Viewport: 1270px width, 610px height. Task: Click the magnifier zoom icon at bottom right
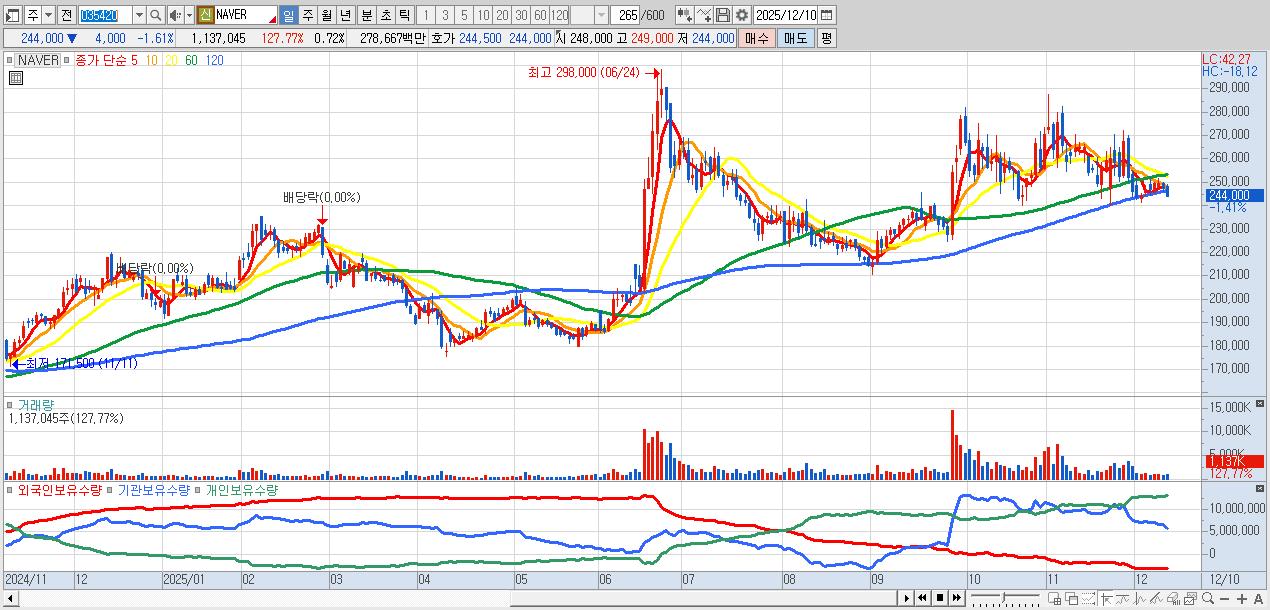click(x=1208, y=598)
